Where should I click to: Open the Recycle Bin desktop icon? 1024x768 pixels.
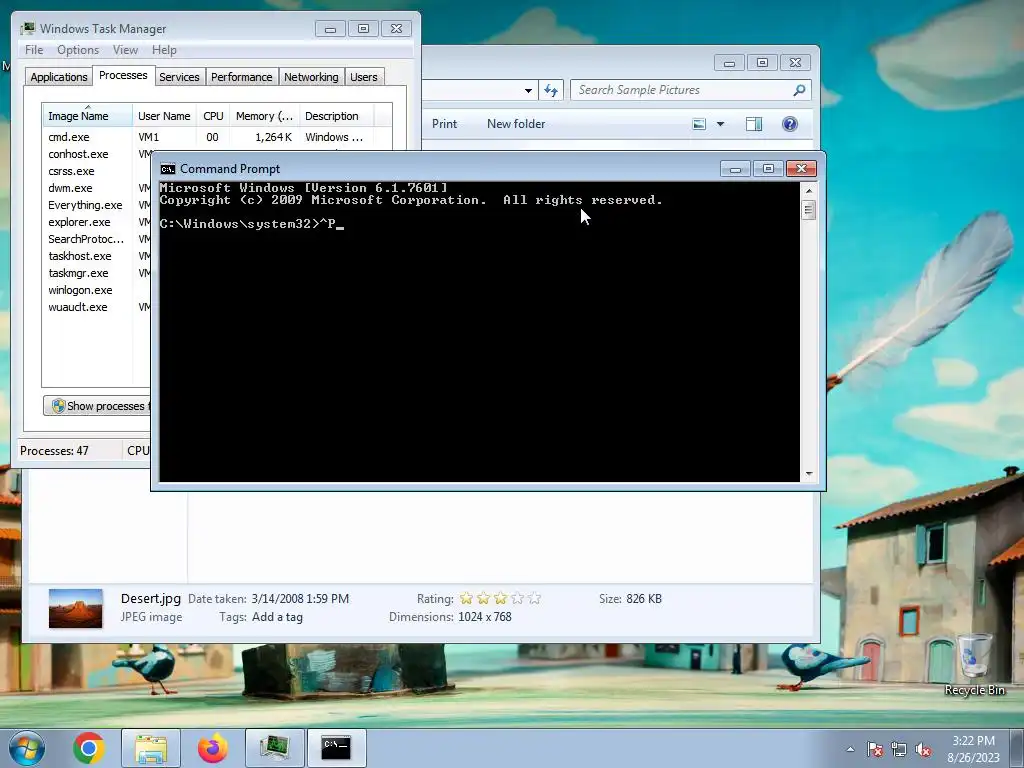pyautogui.click(x=974, y=665)
